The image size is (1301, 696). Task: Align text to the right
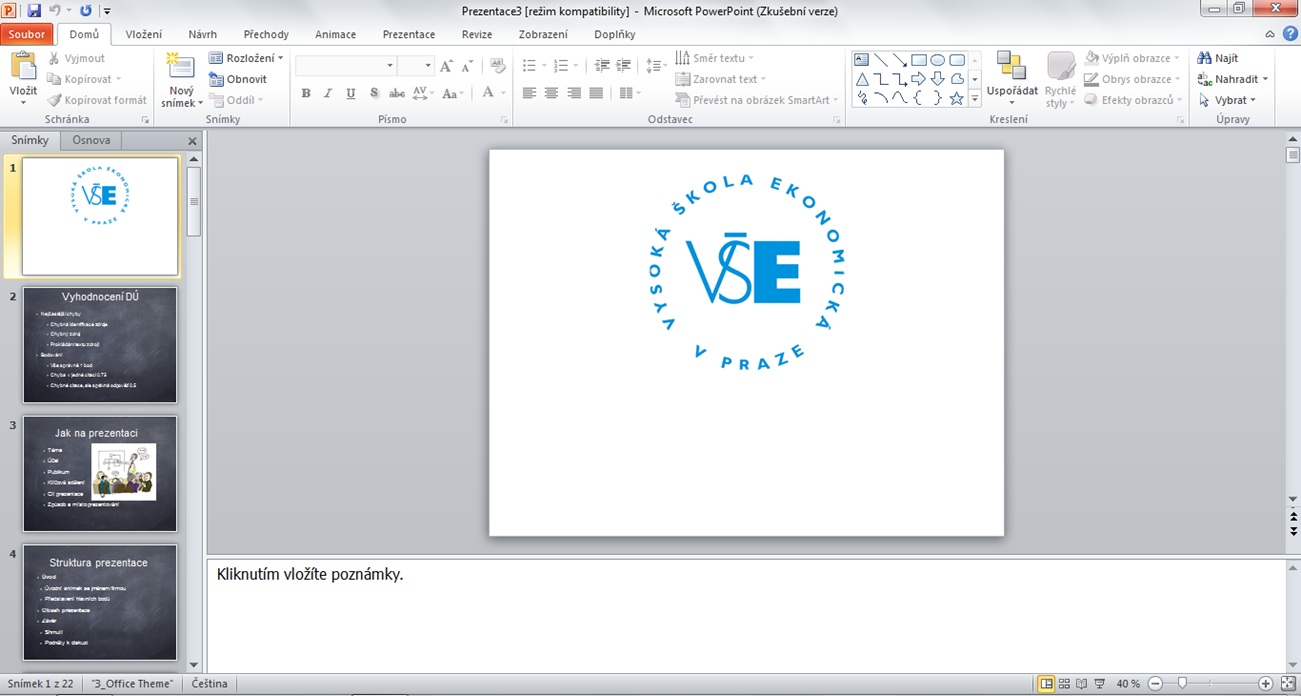pyautogui.click(x=574, y=93)
